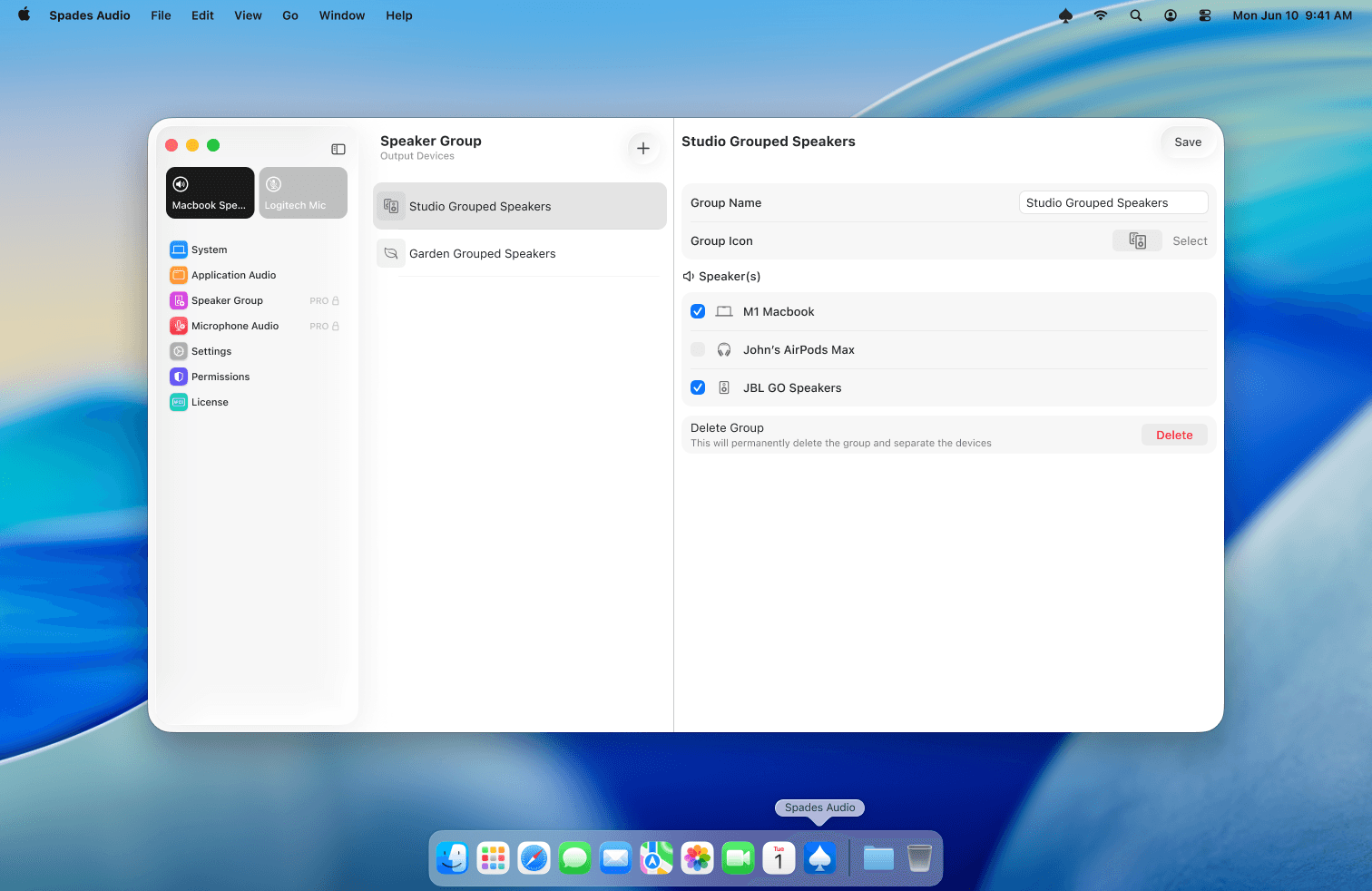
Task: Open the Permissions panel
Action: point(220,377)
